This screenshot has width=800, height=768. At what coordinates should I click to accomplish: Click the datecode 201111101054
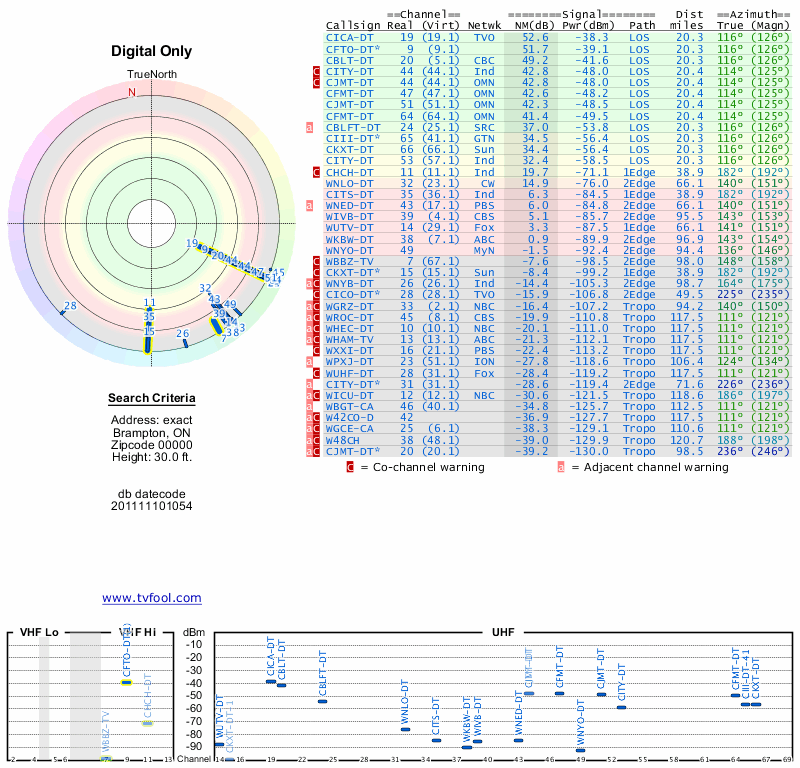click(152, 506)
